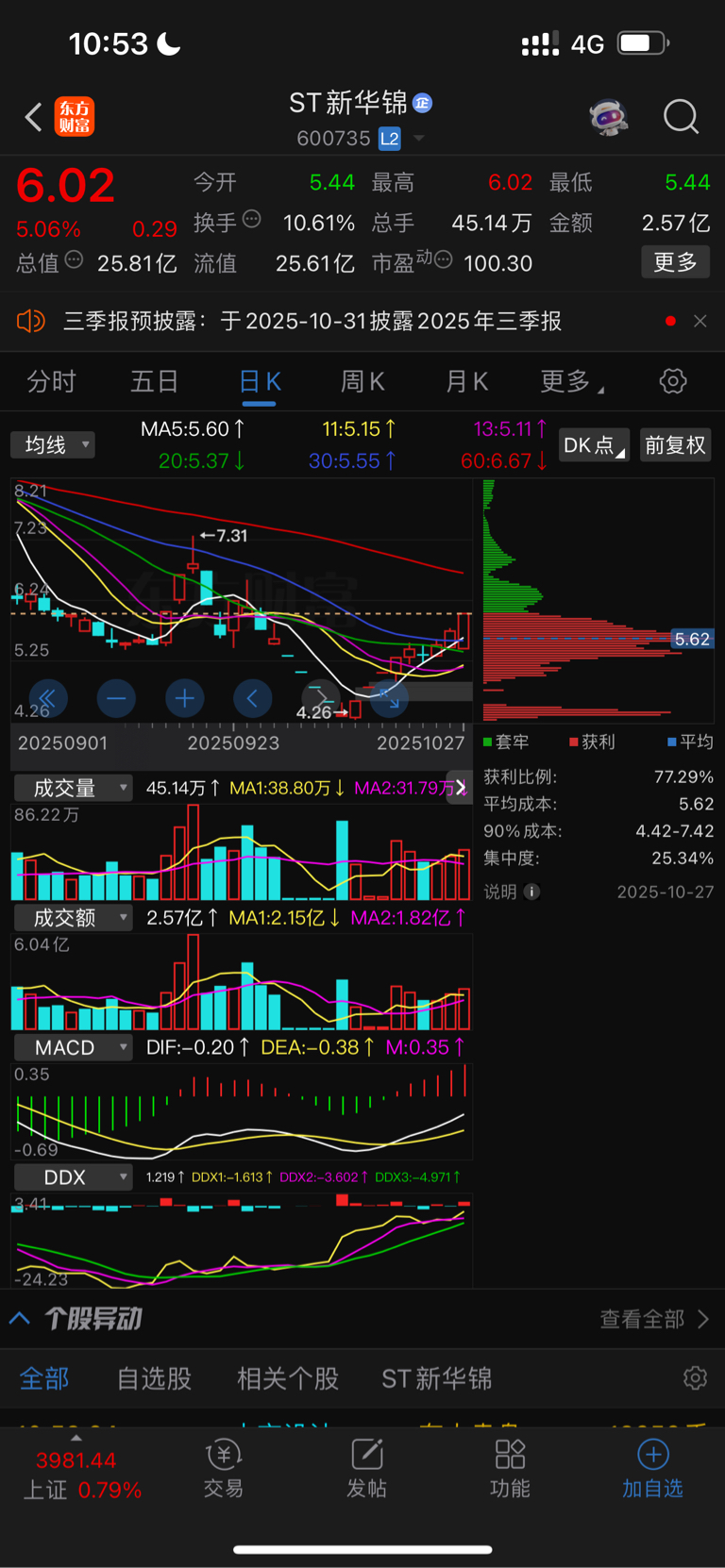Select the 日K tab
The height and width of the screenshot is (1568, 725).
[x=260, y=381]
